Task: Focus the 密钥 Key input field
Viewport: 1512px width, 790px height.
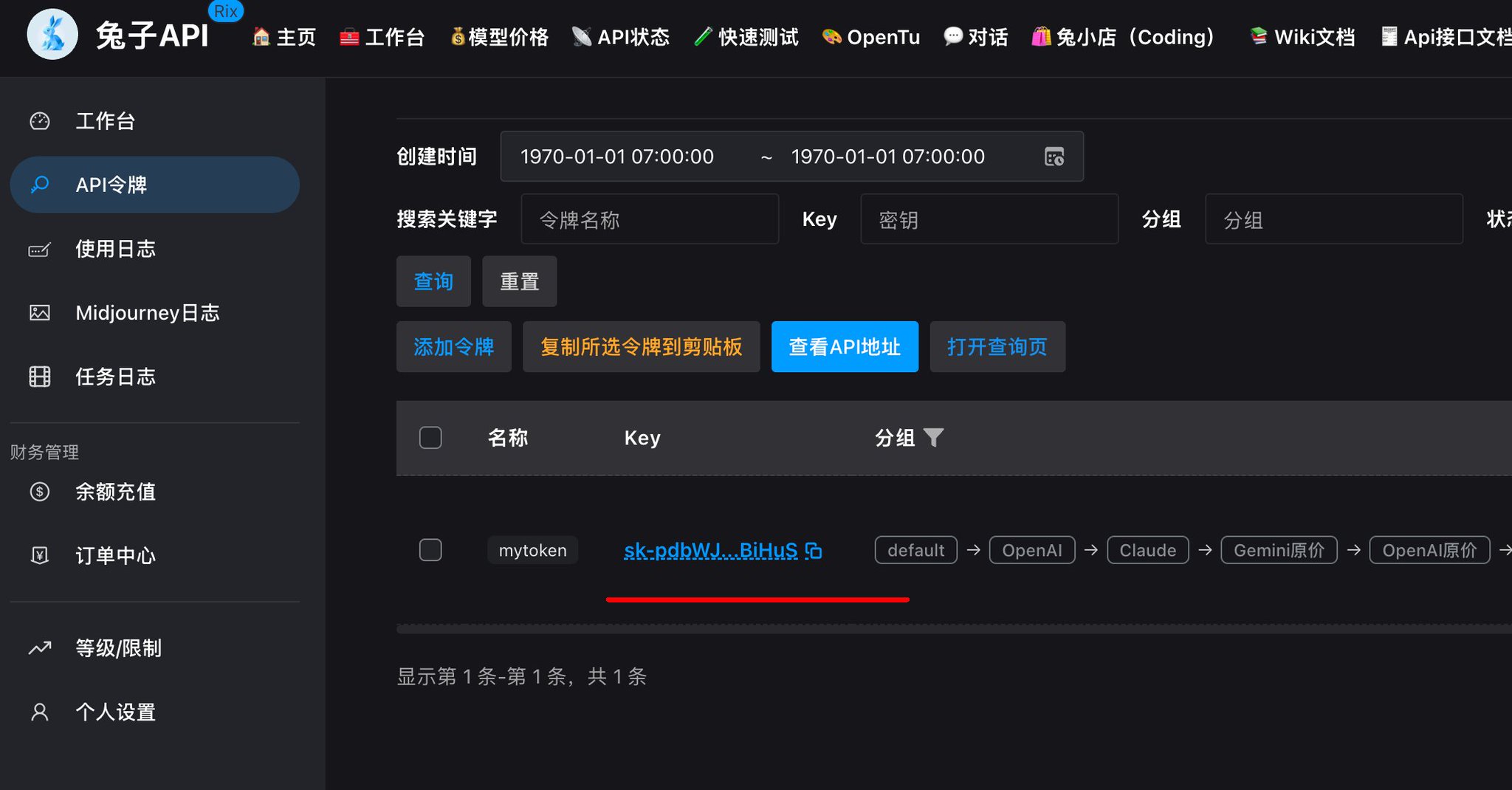Action: pos(989,219)
